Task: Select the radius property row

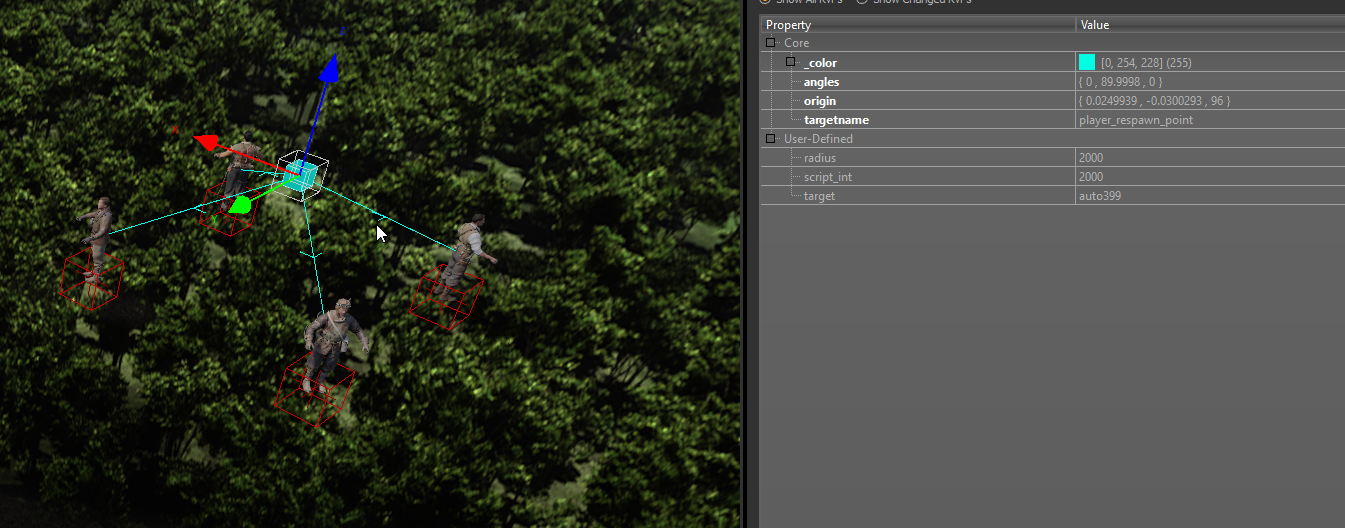Action: 1052,157
